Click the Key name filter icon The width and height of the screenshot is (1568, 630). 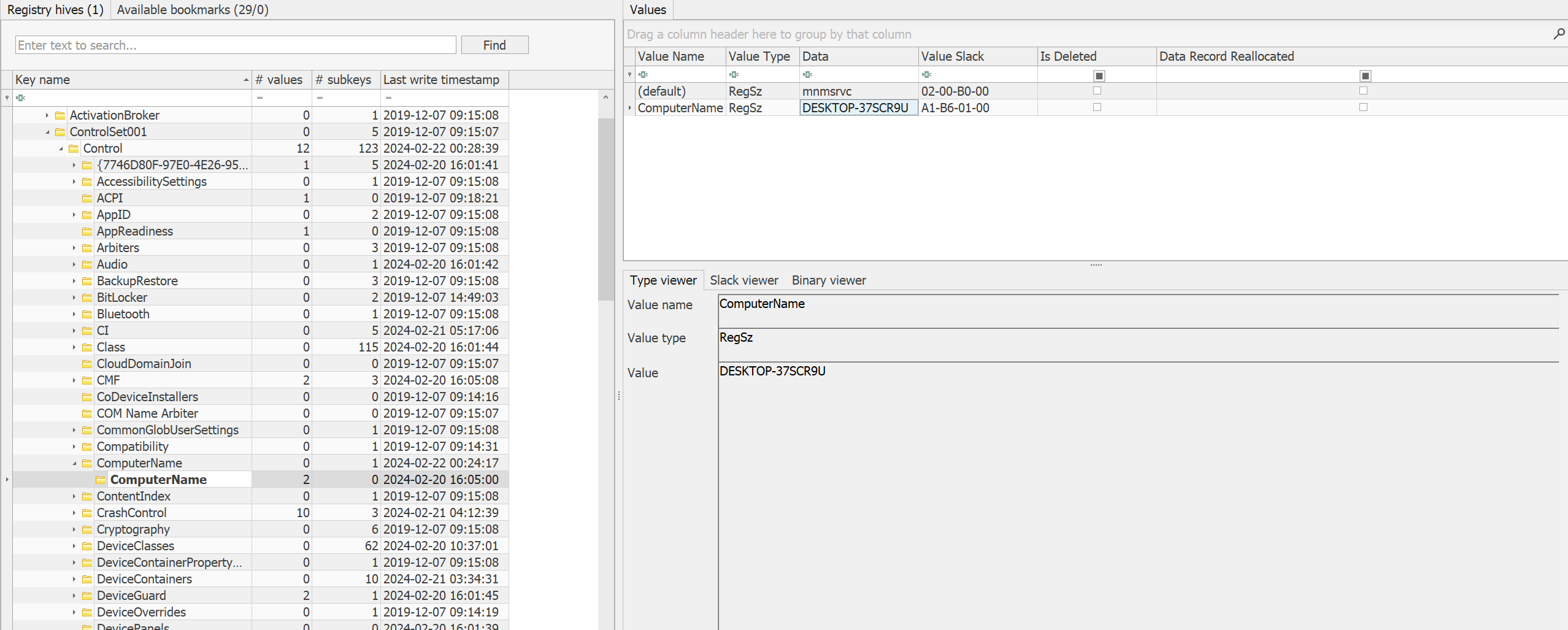click(21, 98)
